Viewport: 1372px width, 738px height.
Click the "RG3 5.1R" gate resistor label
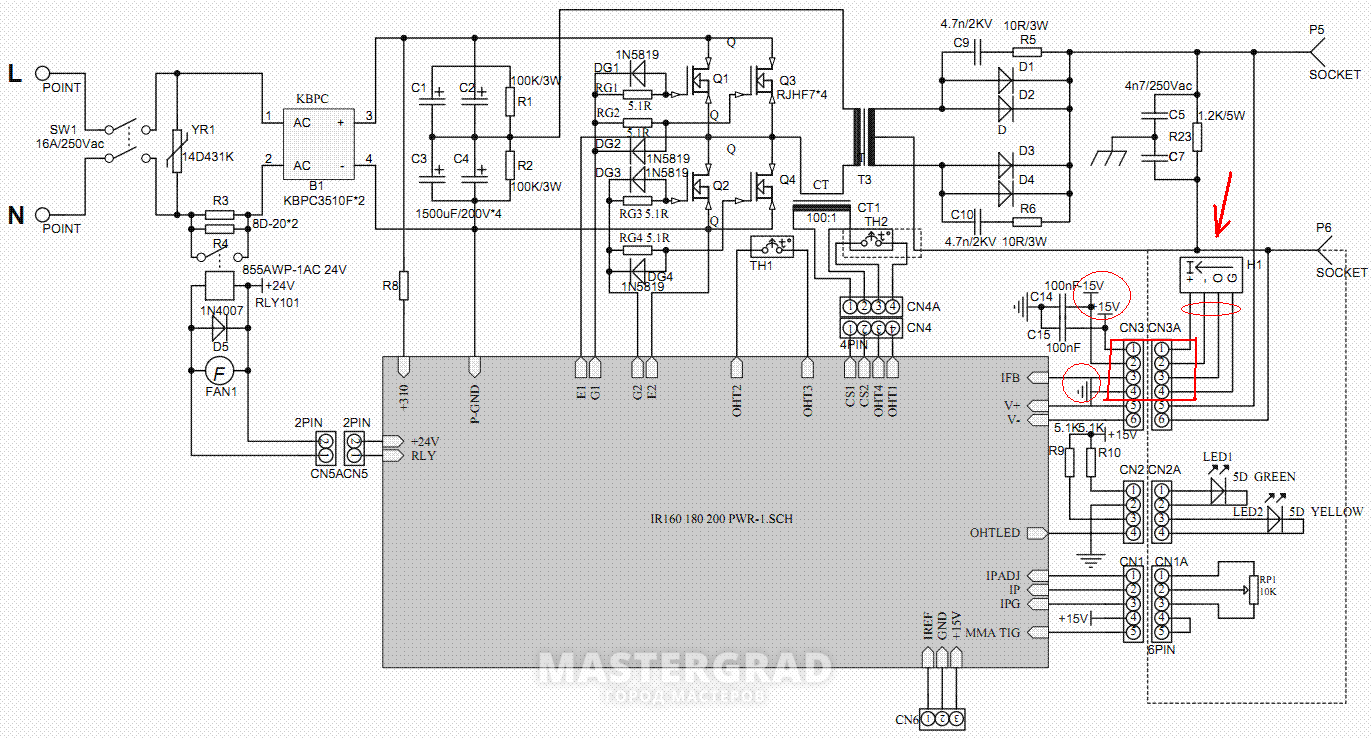645,213
